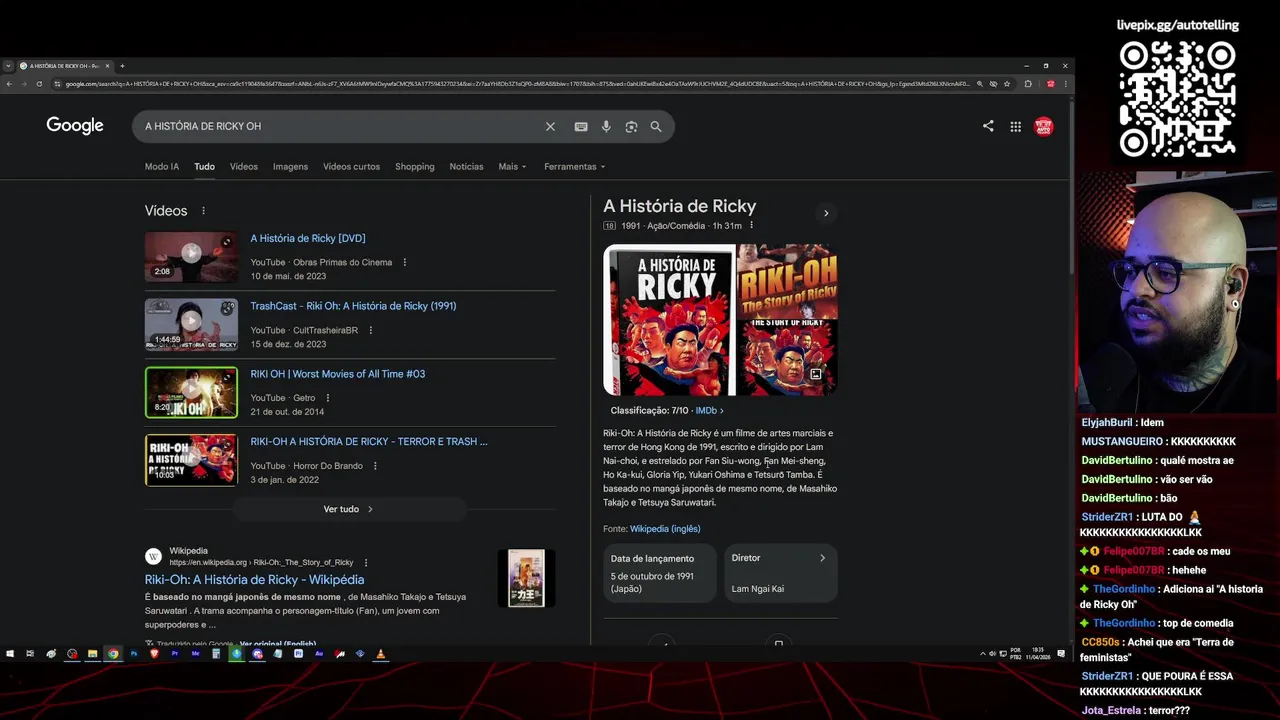This screenshot has width=1280, height=720.
Task: Clear the Google search box text
Action: pos(550,127)
